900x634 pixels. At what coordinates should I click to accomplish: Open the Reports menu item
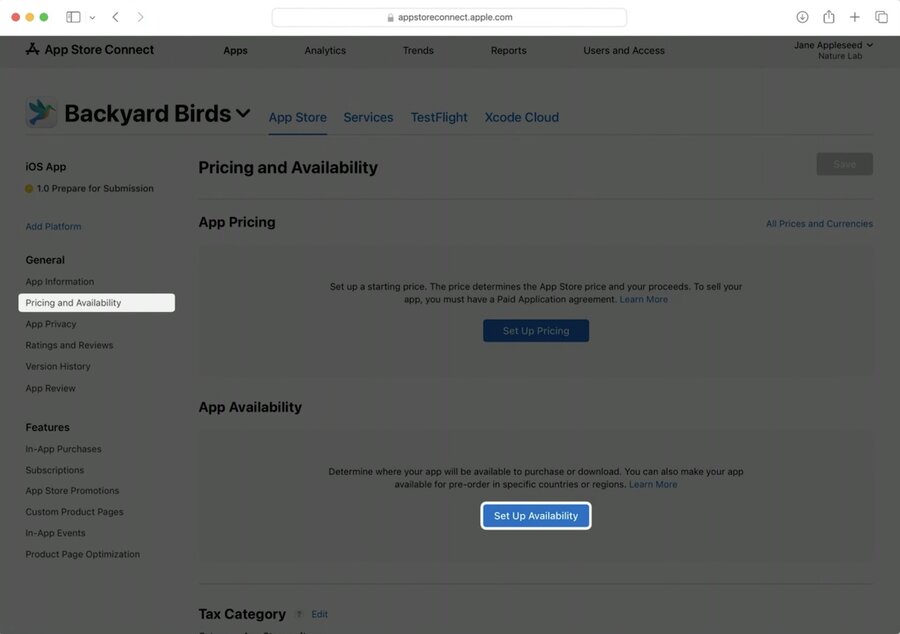pos(508,50)
